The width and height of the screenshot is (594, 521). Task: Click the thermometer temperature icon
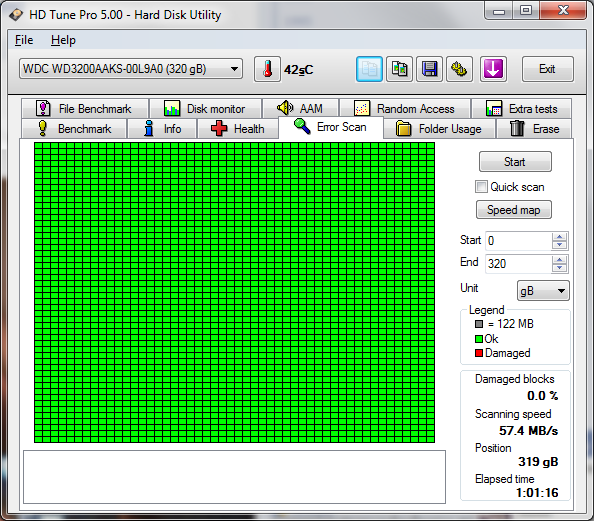267,69
